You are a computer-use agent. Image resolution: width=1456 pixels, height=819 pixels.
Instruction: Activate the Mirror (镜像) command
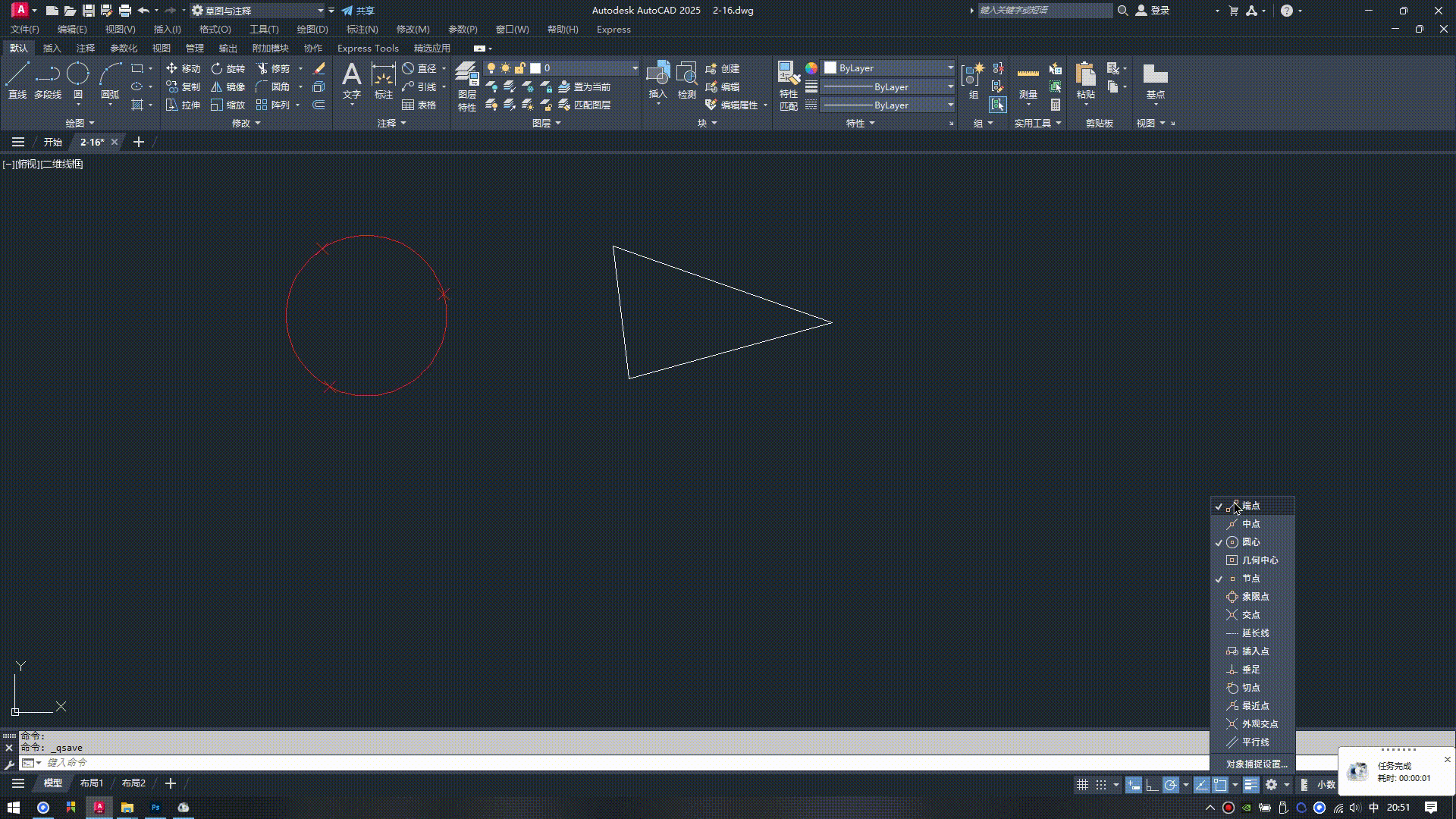[x=228, y=86]
